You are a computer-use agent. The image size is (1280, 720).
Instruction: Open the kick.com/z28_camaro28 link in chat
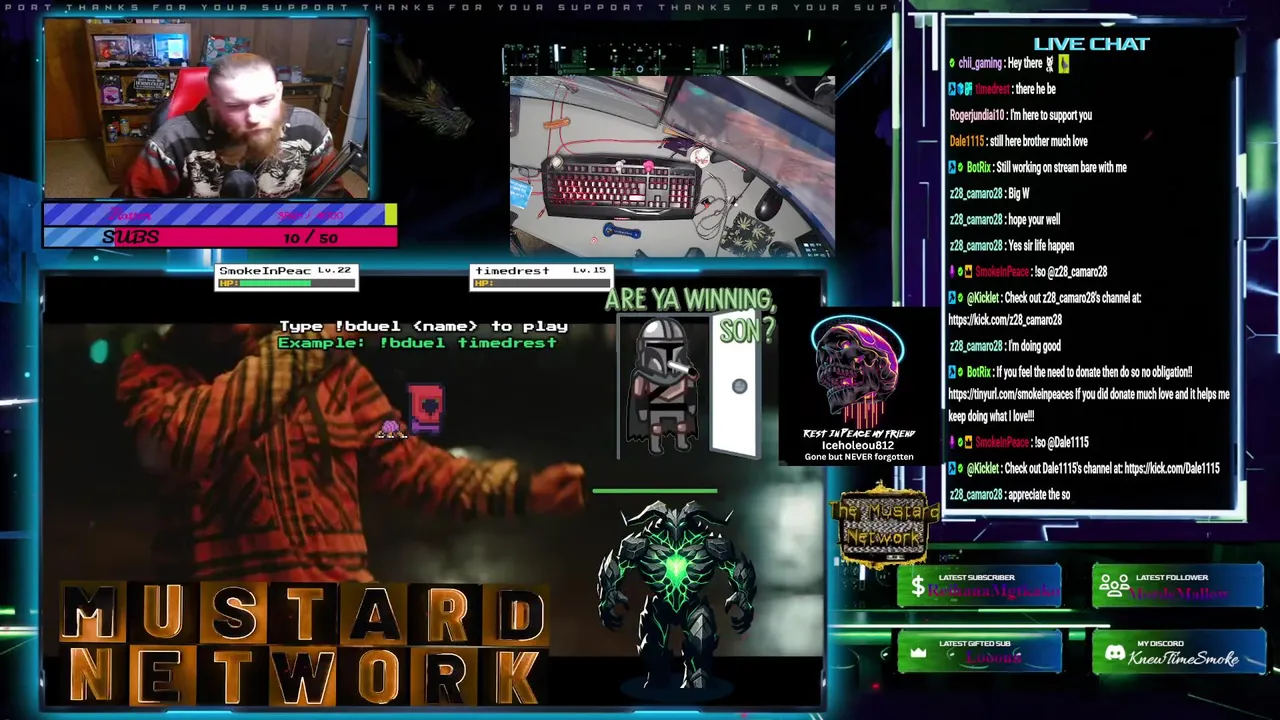1005,320
